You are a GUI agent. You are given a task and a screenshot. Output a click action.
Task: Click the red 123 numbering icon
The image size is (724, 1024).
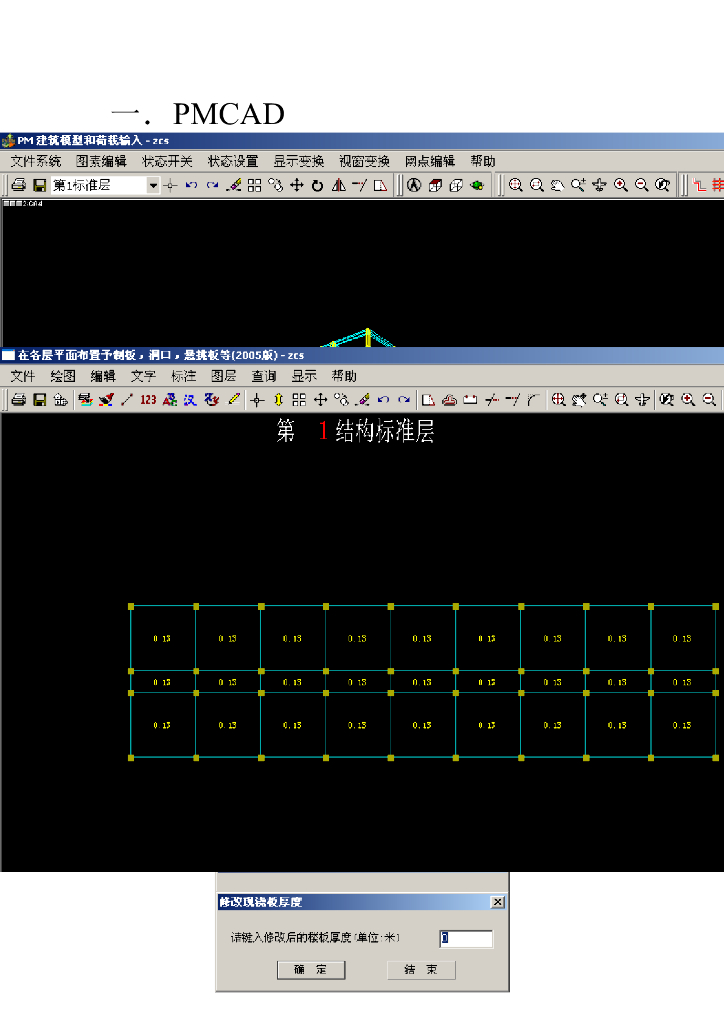click(148, 400)
